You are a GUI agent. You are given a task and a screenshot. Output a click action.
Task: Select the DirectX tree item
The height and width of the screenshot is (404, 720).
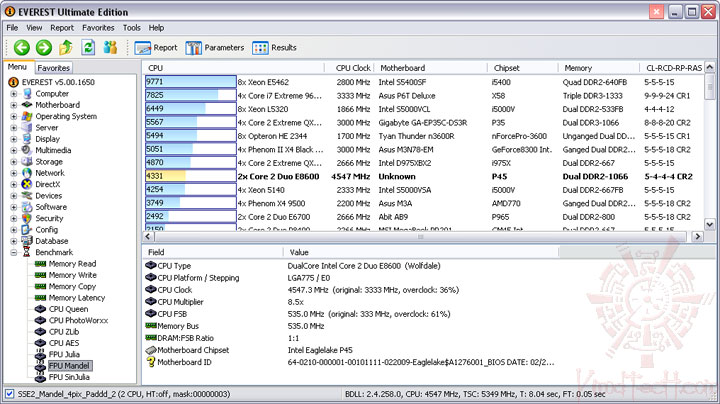coord(48,184)
